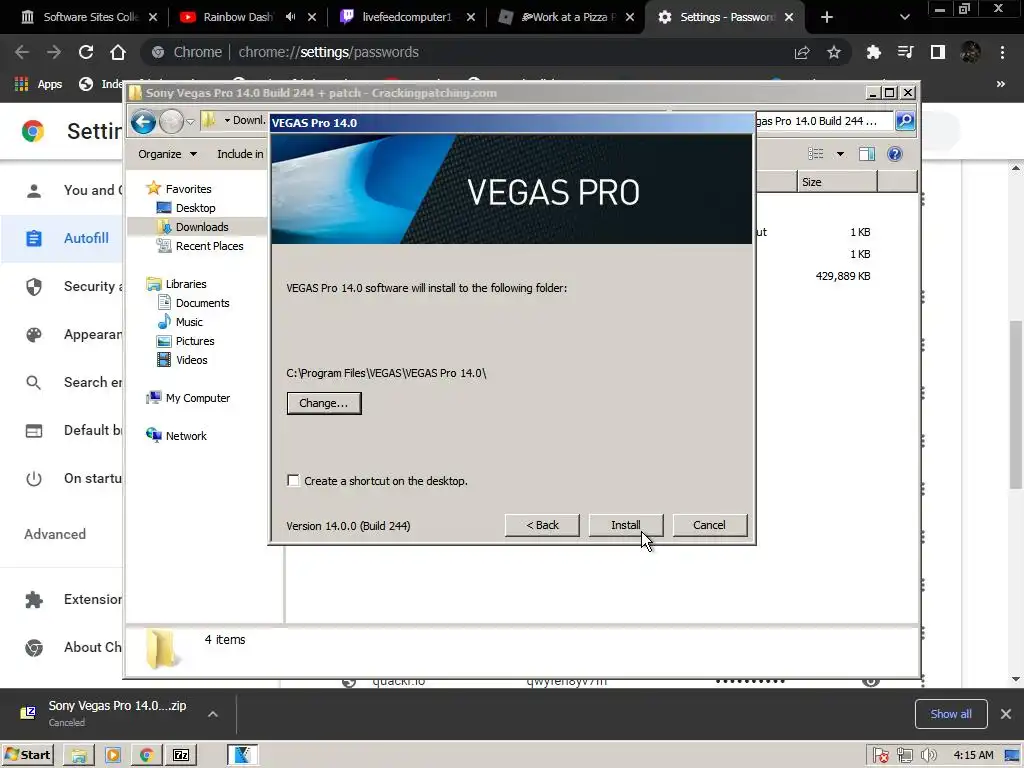1024x768 pixels.
Task: Click the Libraries folder icon
Action: point(154,283)
